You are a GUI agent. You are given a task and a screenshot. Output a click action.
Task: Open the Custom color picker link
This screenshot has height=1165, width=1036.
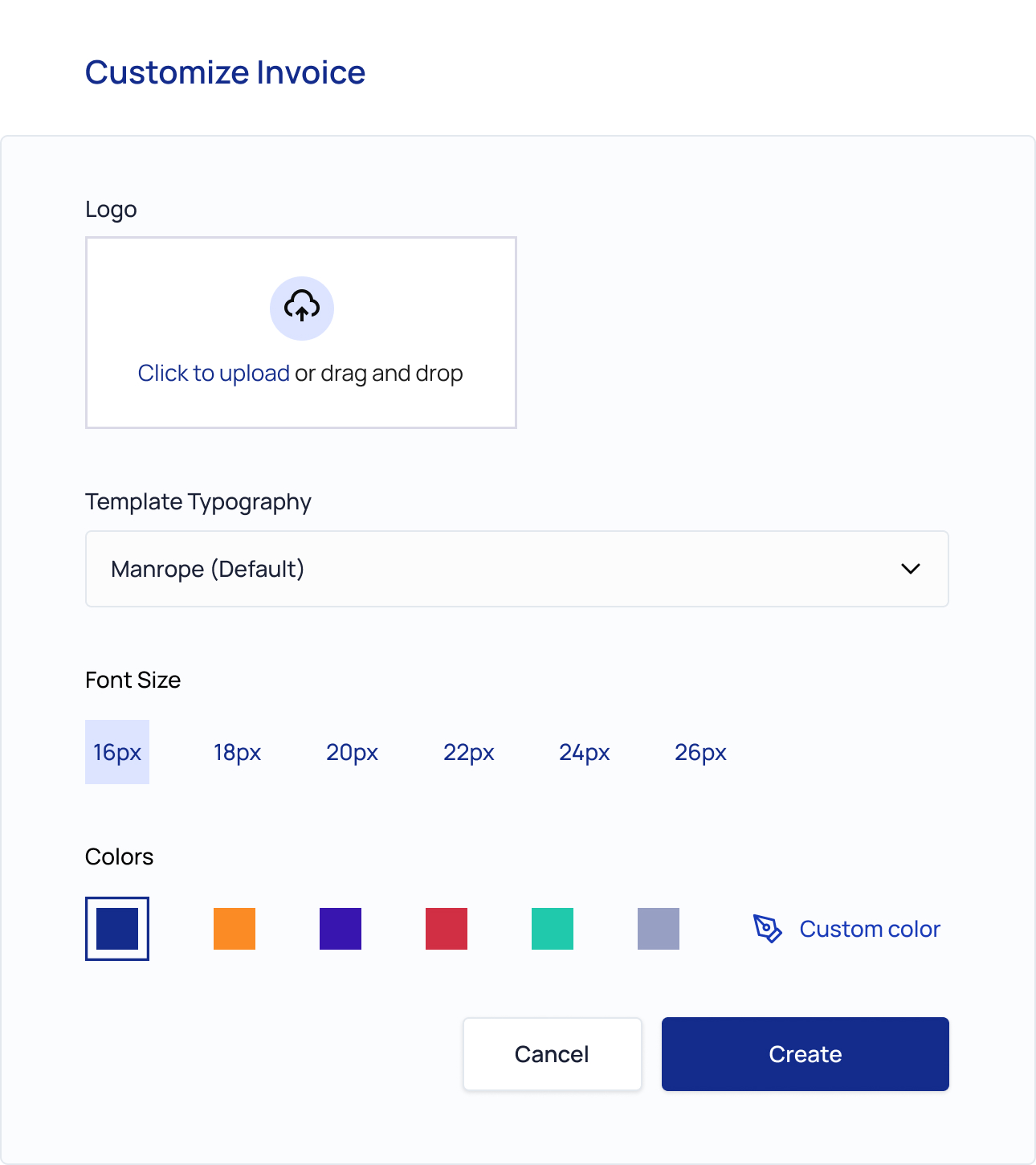tap(870, 929)
